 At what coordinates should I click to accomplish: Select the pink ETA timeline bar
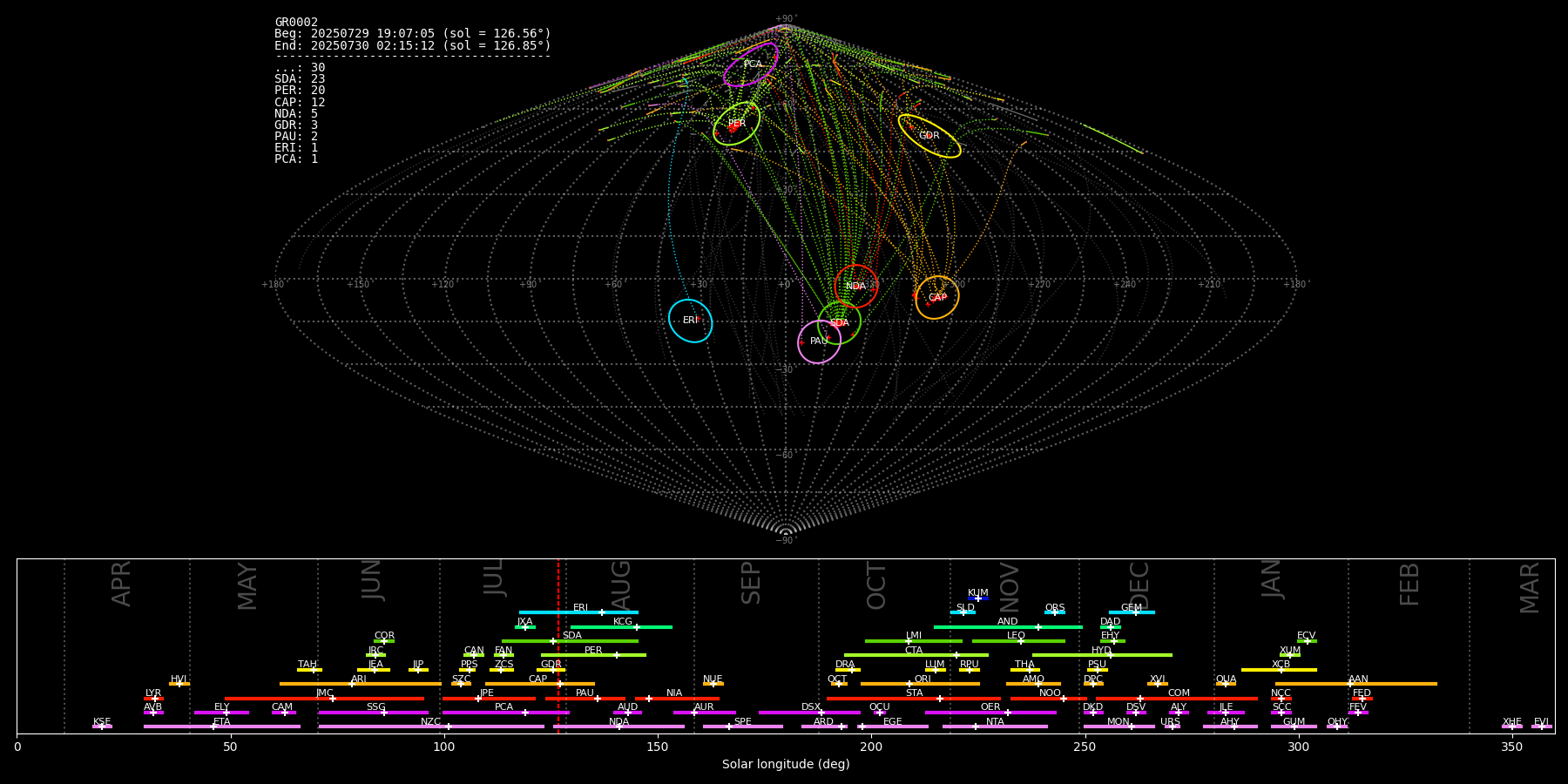pos(222,727)
